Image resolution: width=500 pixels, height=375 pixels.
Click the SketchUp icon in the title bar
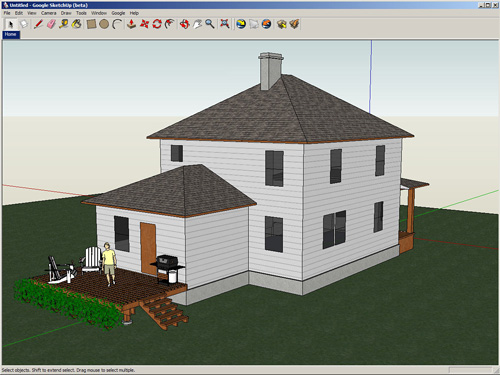pos(5,5)
